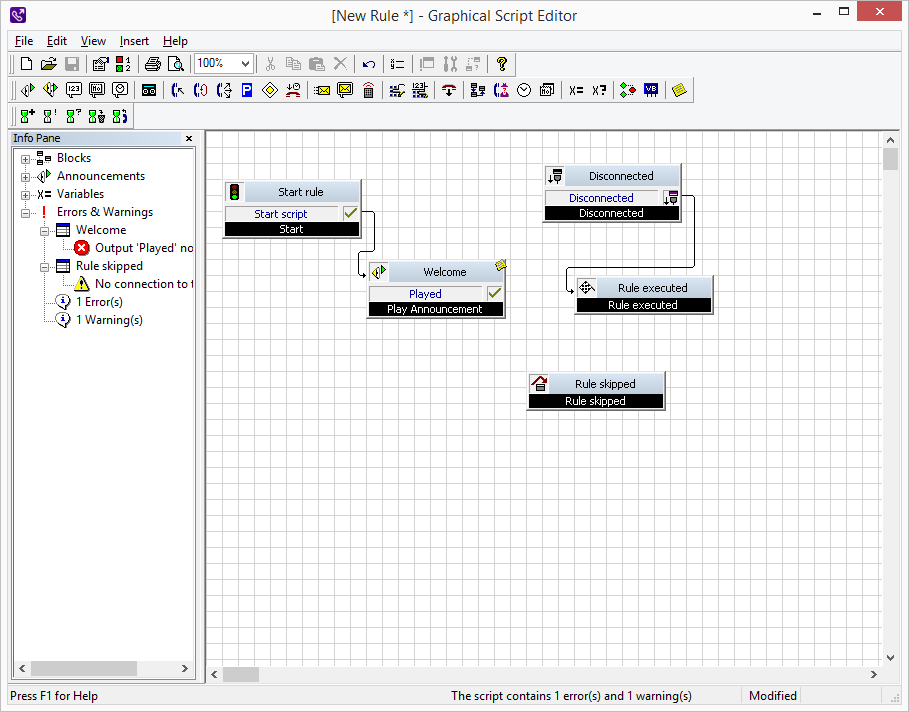Click the blue P block icon
909x712 pixels.
click(246, 90)
